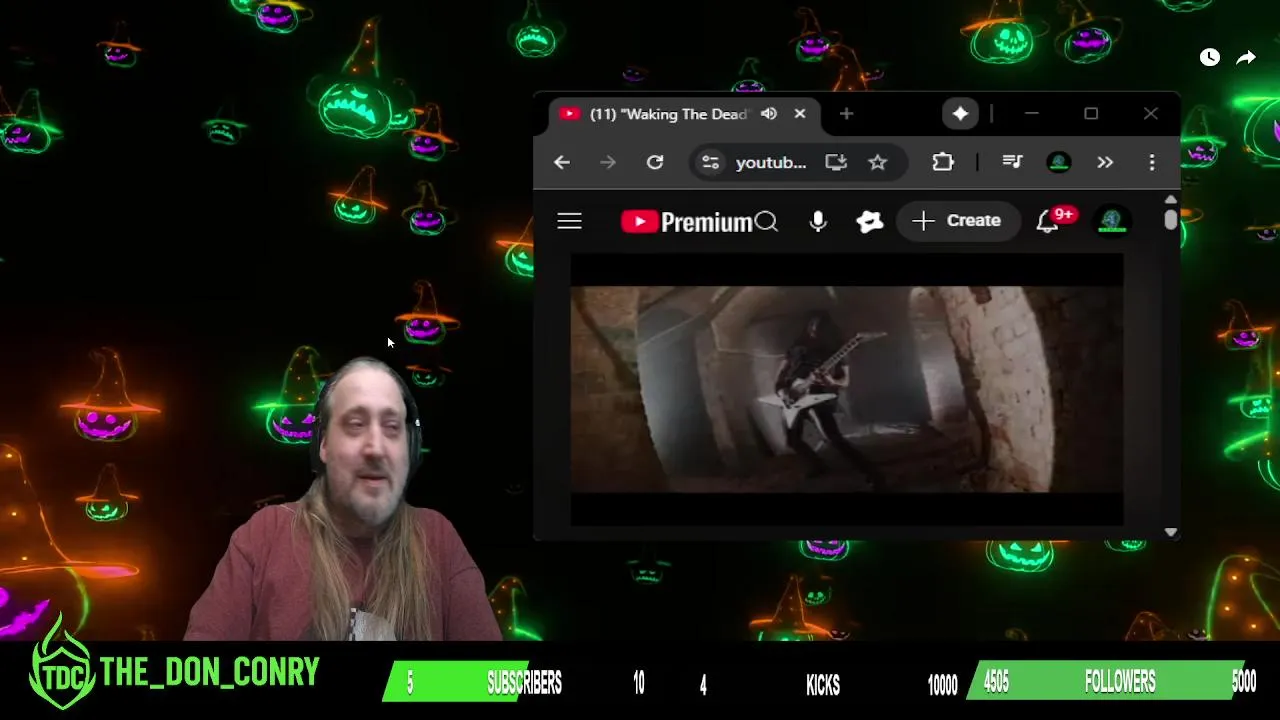
Task: Open the YouTube account avatar menu
Action: coord(1113,221)
